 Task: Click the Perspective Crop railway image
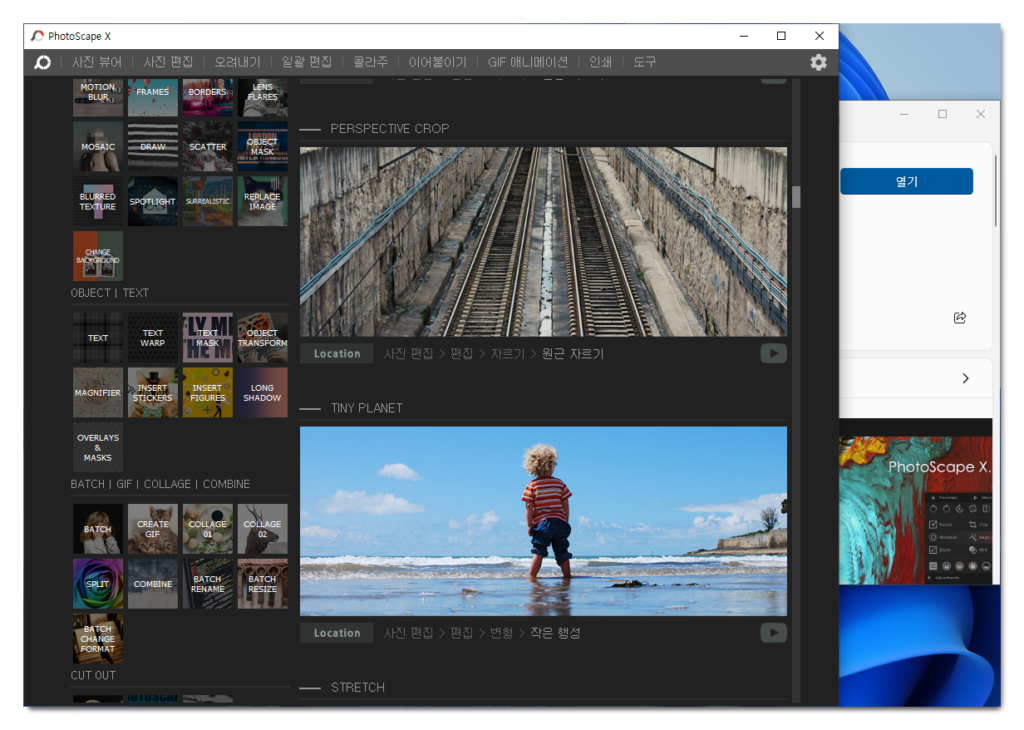point(543,242)
